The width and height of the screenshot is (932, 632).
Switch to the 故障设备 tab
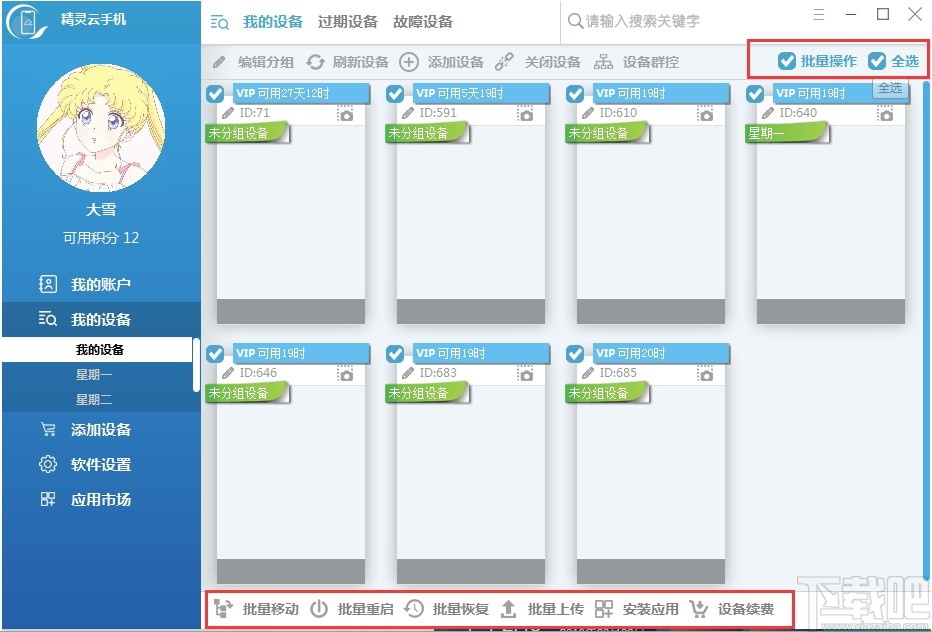point(423,22)
